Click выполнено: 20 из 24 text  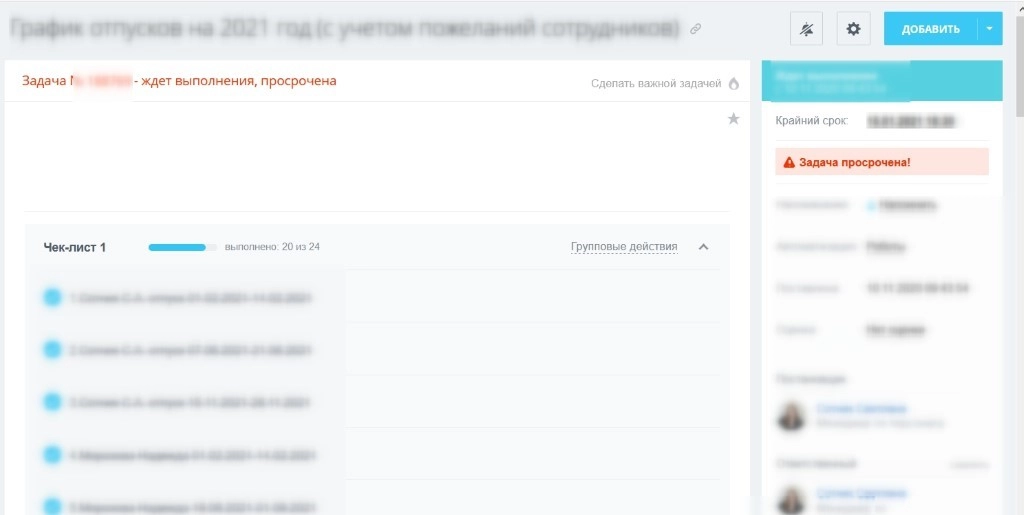[x=272, y=247]
